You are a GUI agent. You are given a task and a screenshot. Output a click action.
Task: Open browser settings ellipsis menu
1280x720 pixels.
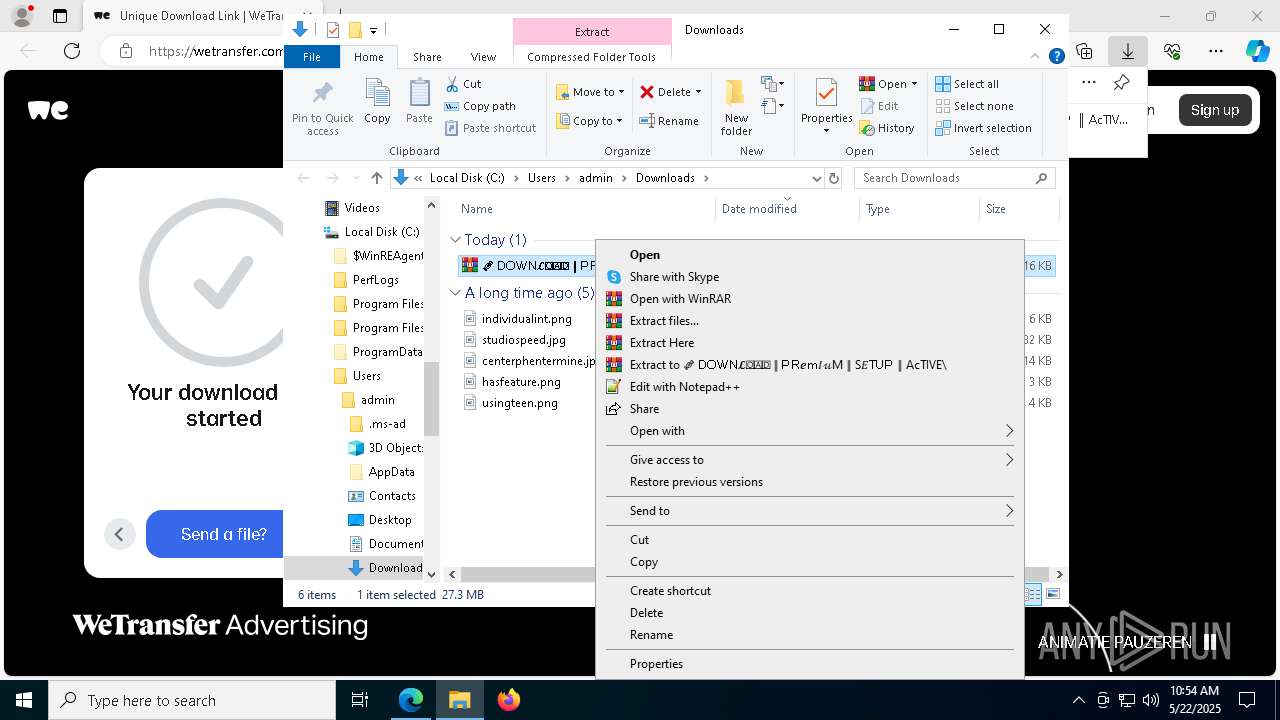tap(1215, 51)
